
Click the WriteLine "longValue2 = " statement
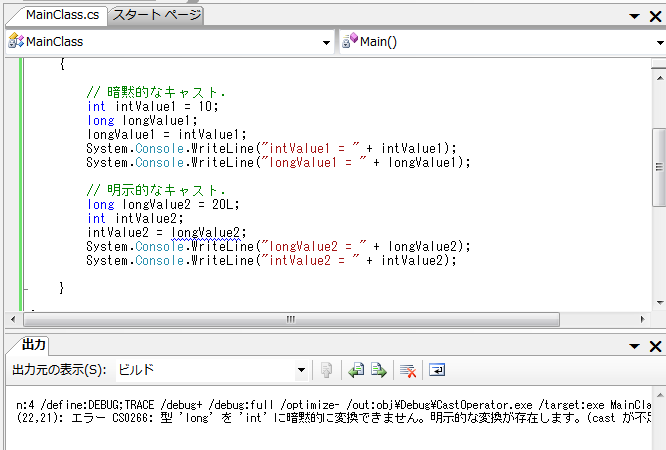278,246
